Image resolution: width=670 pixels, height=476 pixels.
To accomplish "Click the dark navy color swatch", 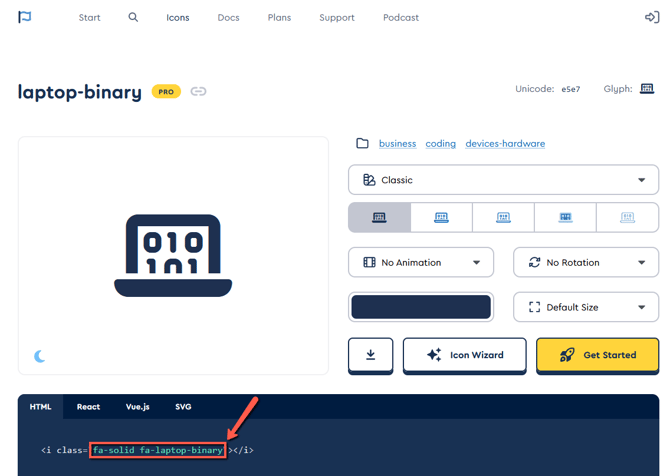I will (421, 307).
